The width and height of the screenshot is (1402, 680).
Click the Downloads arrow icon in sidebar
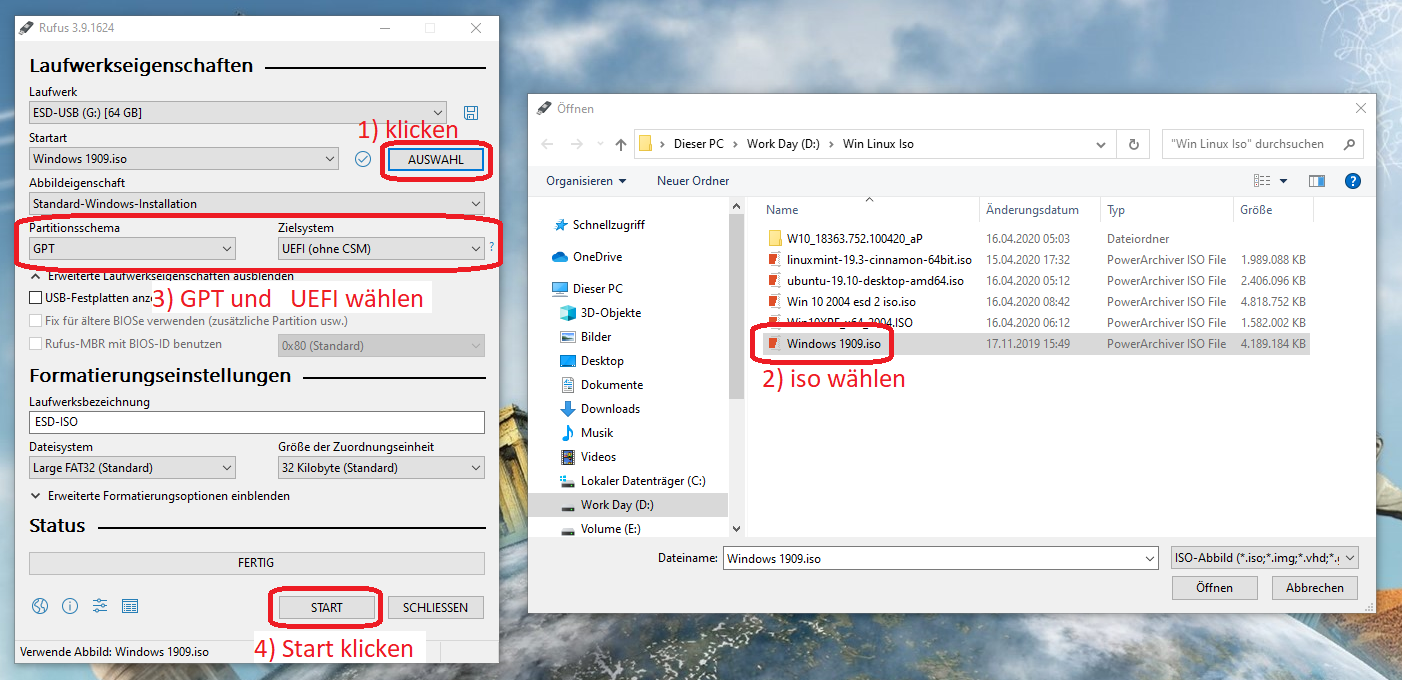[568, 409]
